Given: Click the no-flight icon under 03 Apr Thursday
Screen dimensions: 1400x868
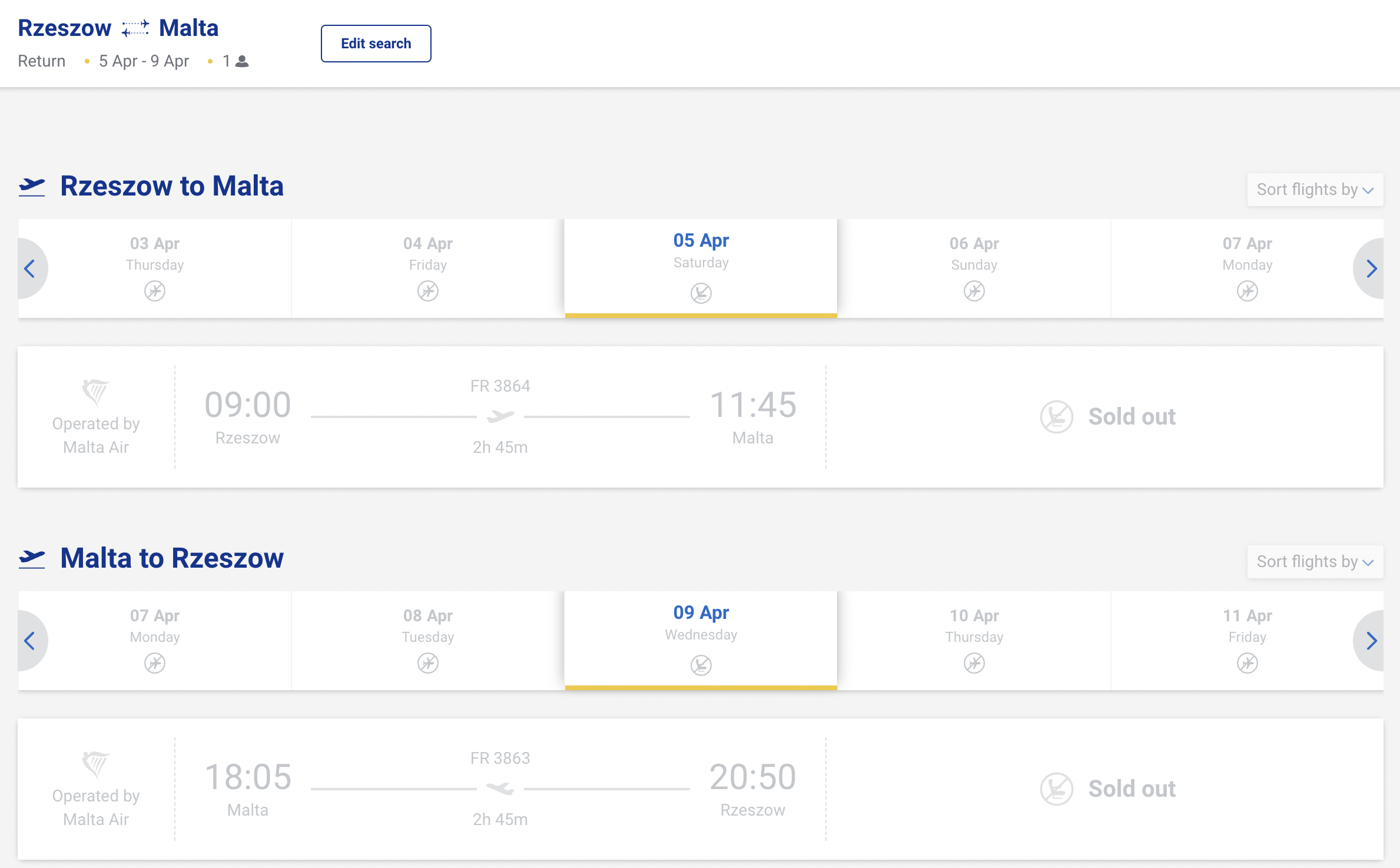Looking at the screenshot, I should click(155, 291).
